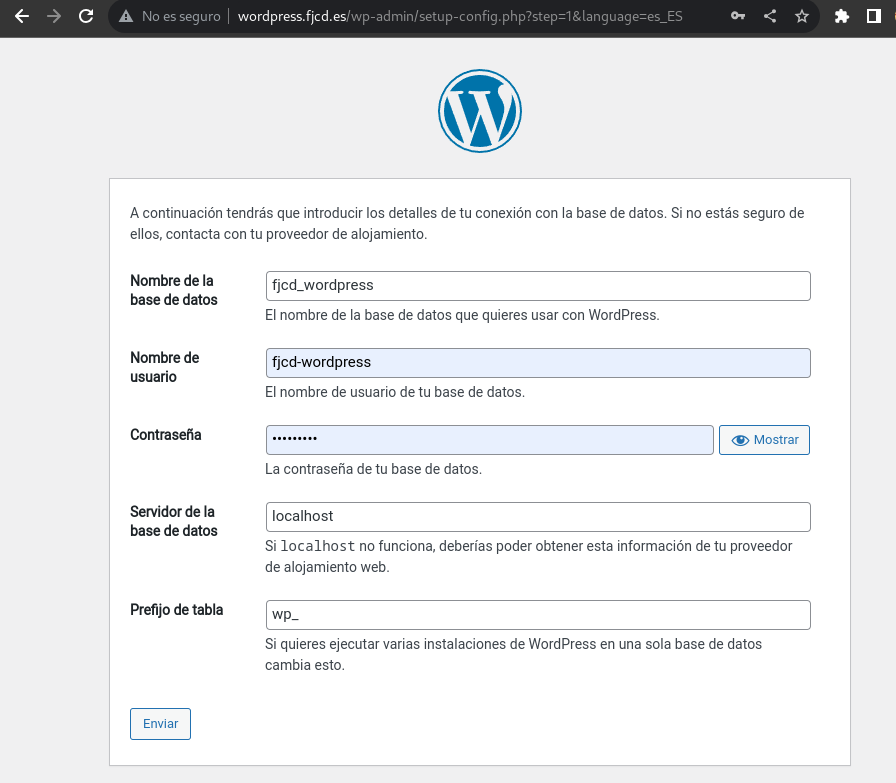Click the browser forward arrow
Viewport: 896px width, 783px height.
pos(54,16)
